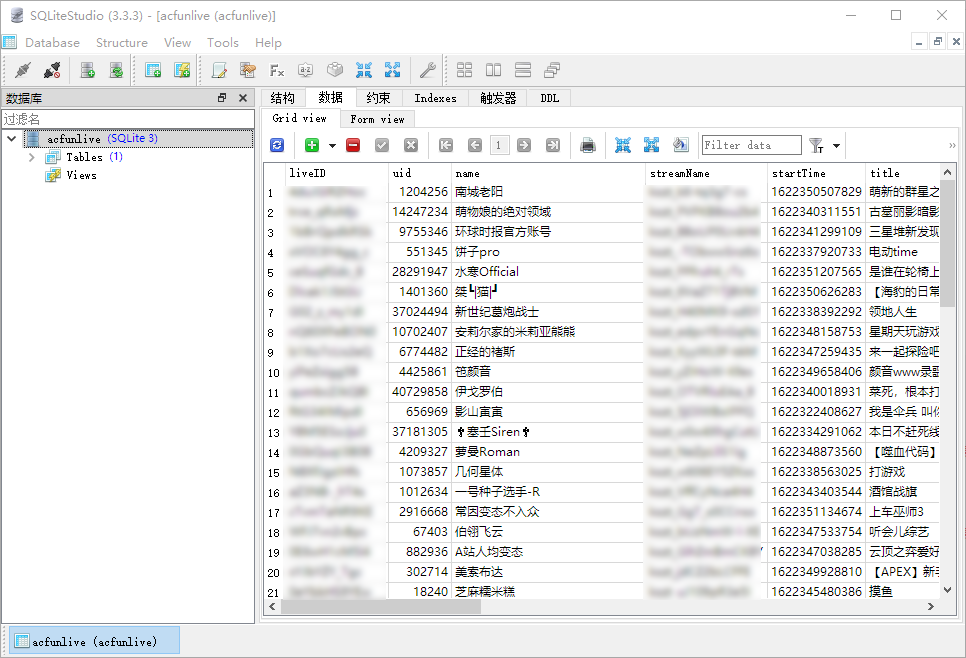The height and width of the screenshot is (658, 966).
Task: Select the Views tree item
Action: (81, 176)
